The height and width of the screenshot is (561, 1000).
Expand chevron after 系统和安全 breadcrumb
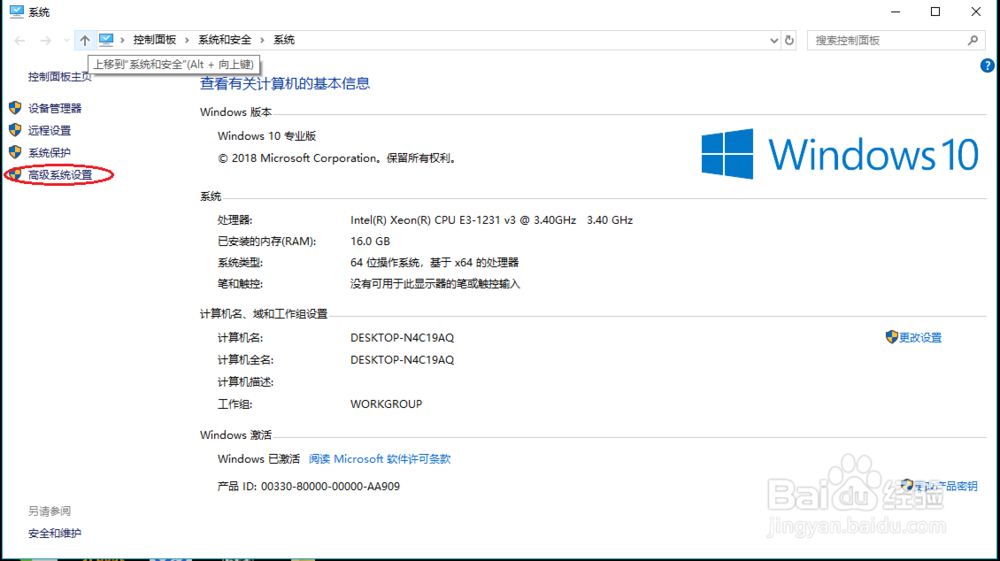(x=262, y=40)
